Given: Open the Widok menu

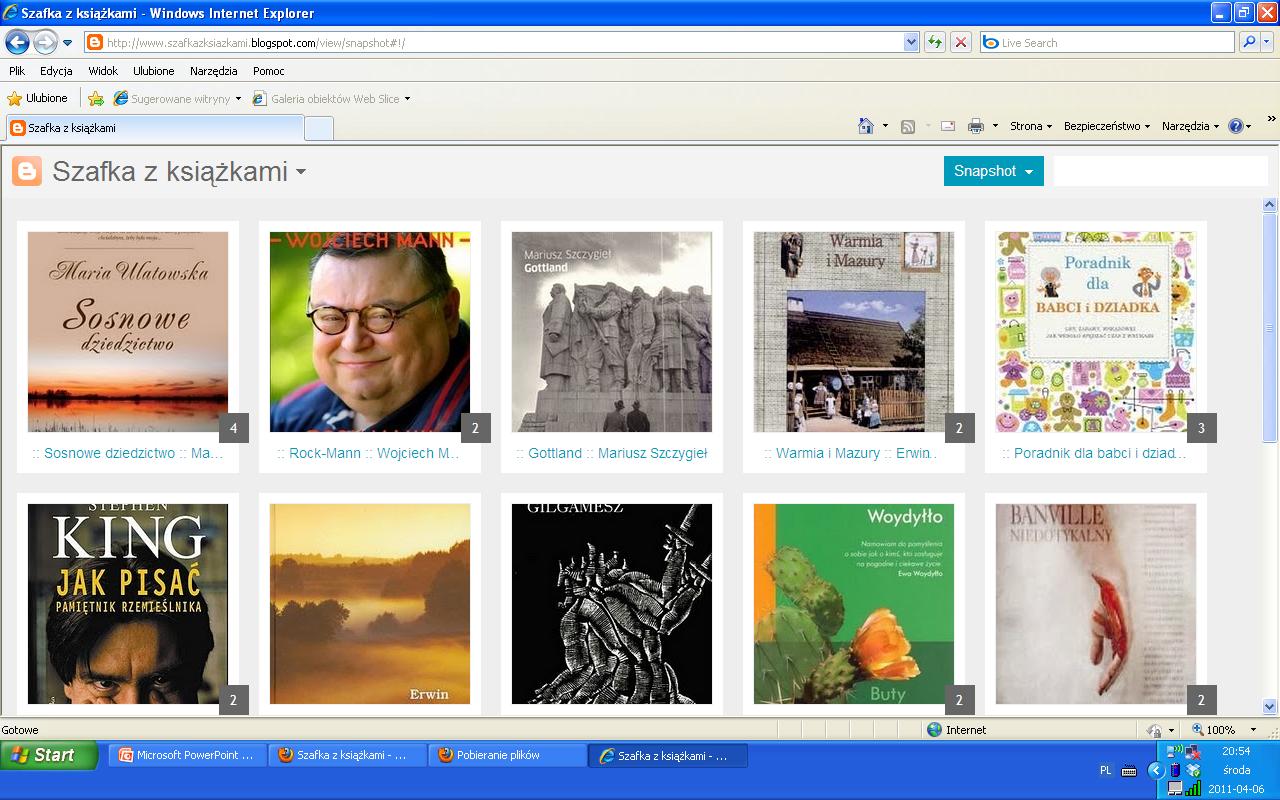Looking at the screenshot, I should tap(103, 71).
